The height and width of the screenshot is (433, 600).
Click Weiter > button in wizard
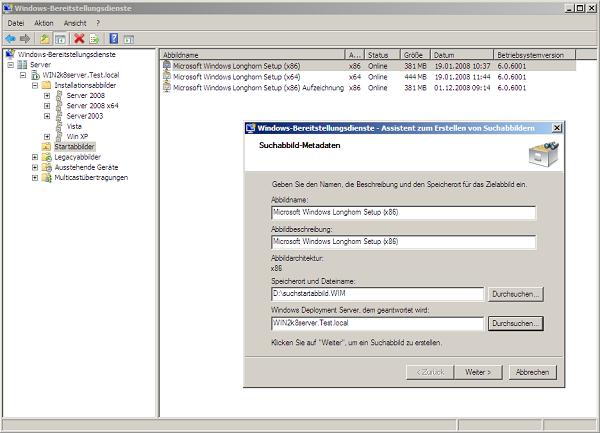478,372
